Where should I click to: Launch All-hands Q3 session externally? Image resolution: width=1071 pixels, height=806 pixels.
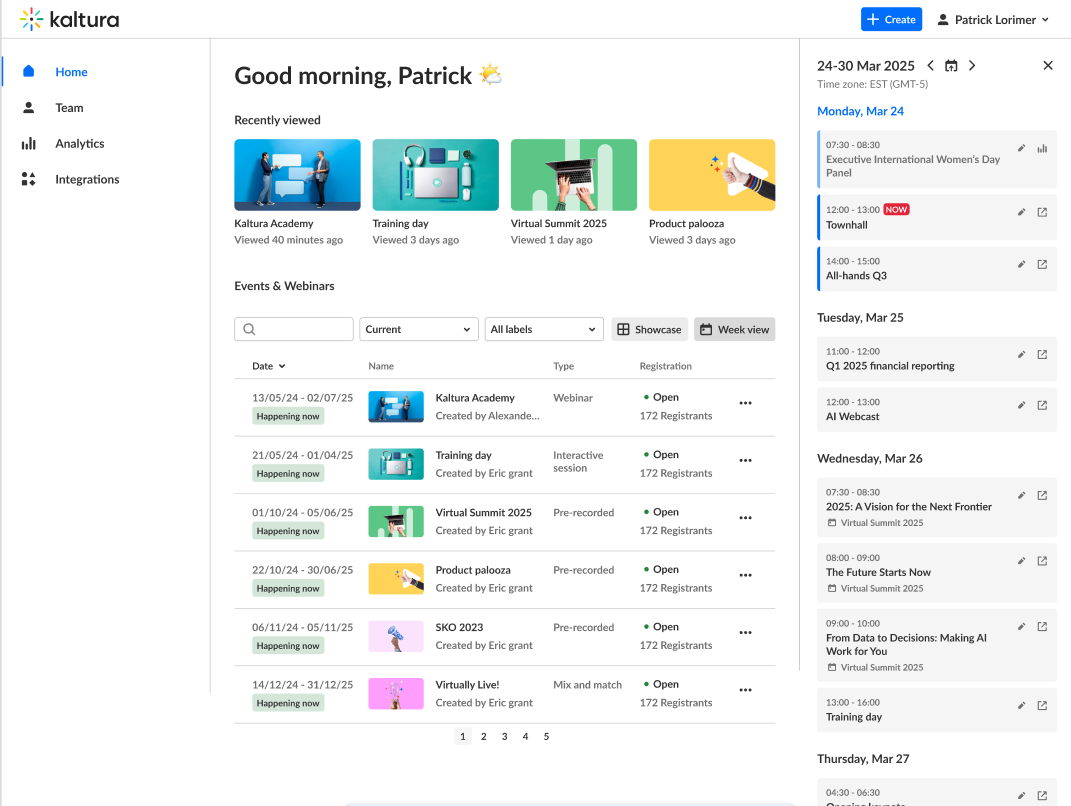tap(1042, 264)
